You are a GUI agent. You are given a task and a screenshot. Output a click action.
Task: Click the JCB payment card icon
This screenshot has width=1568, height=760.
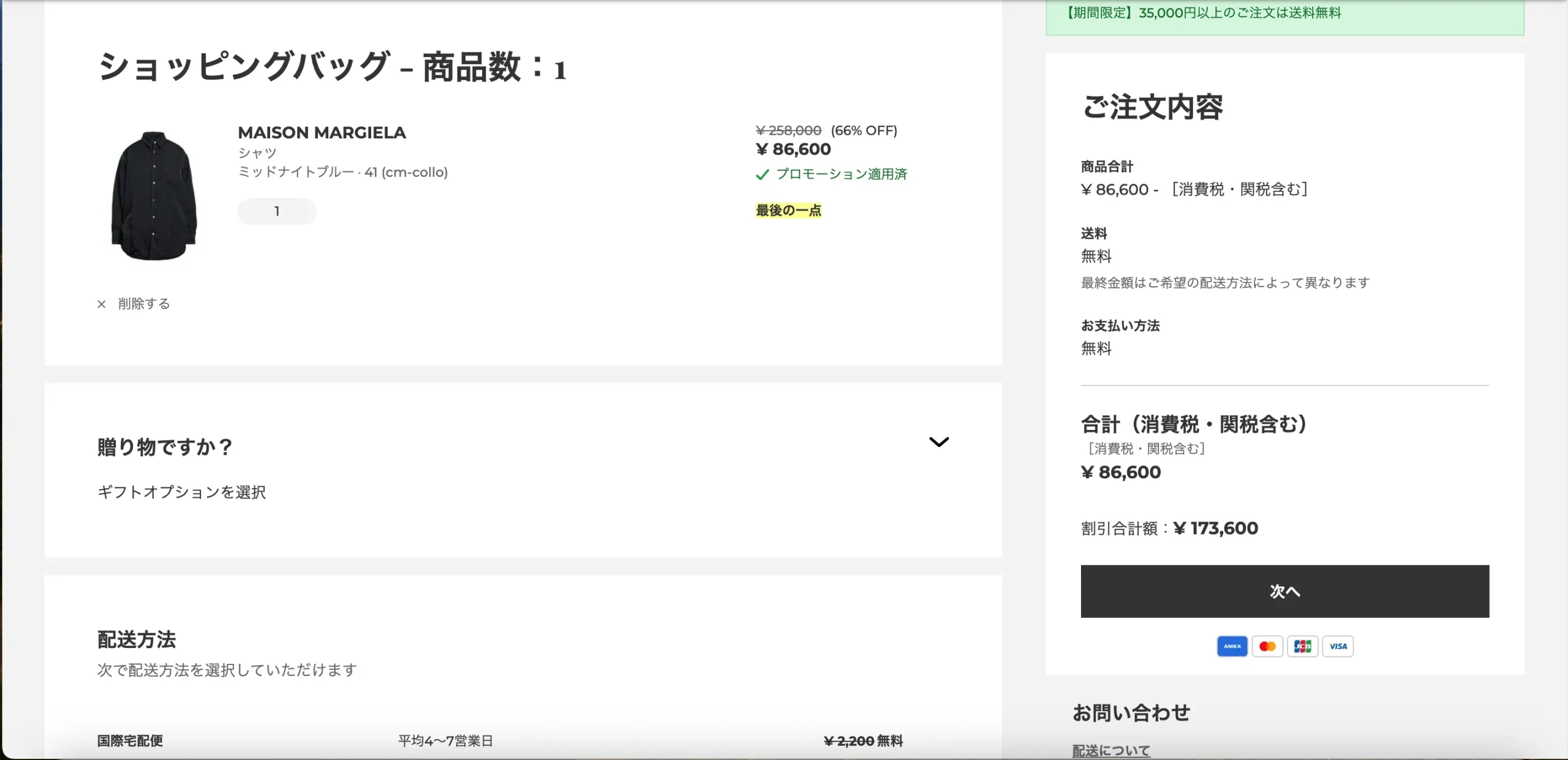coord(1302,646)
